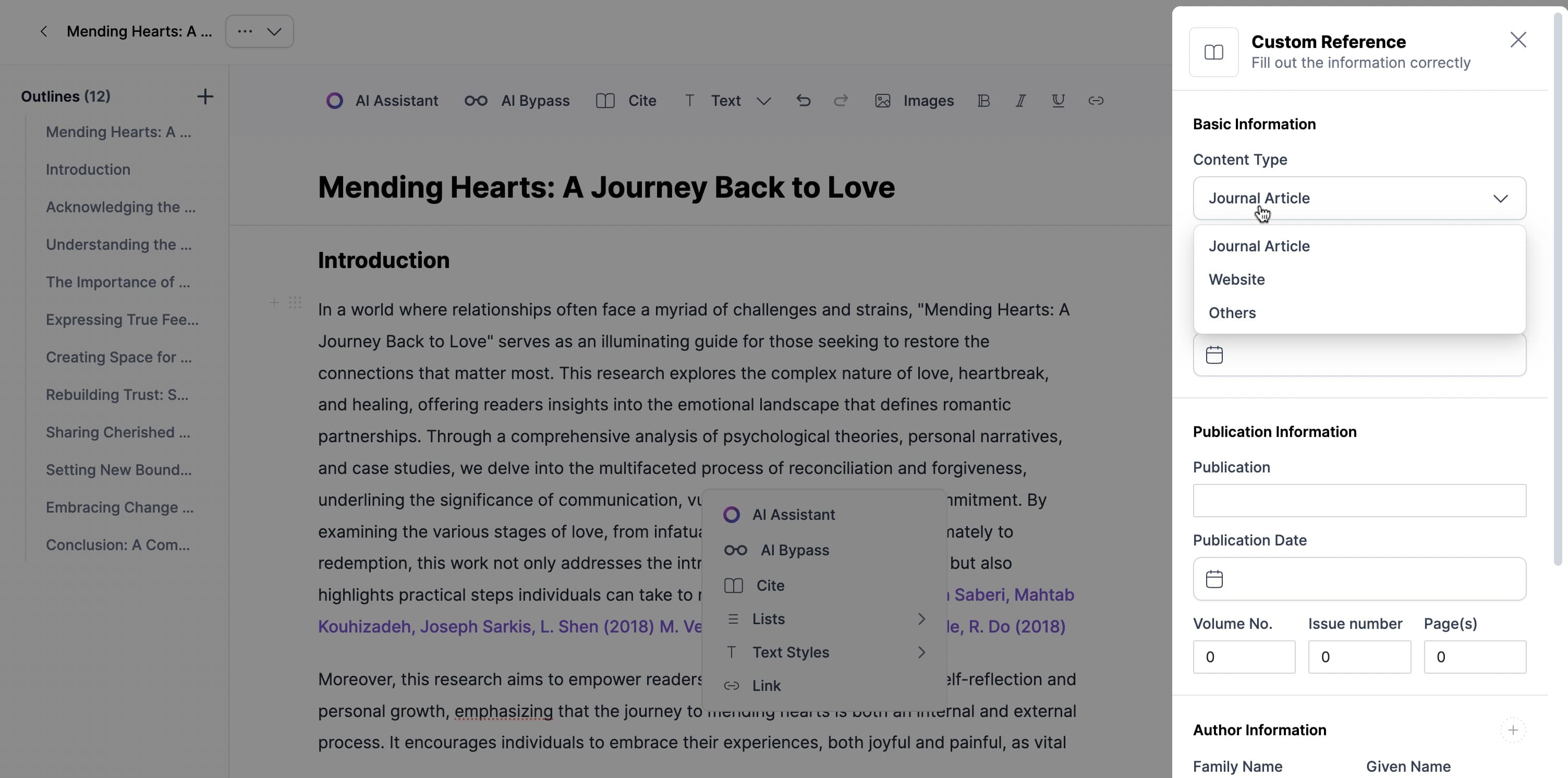1568x778 pixels.
Task: Click the 'R. Do (2018)' citation link
Action: click(1016, 626)
